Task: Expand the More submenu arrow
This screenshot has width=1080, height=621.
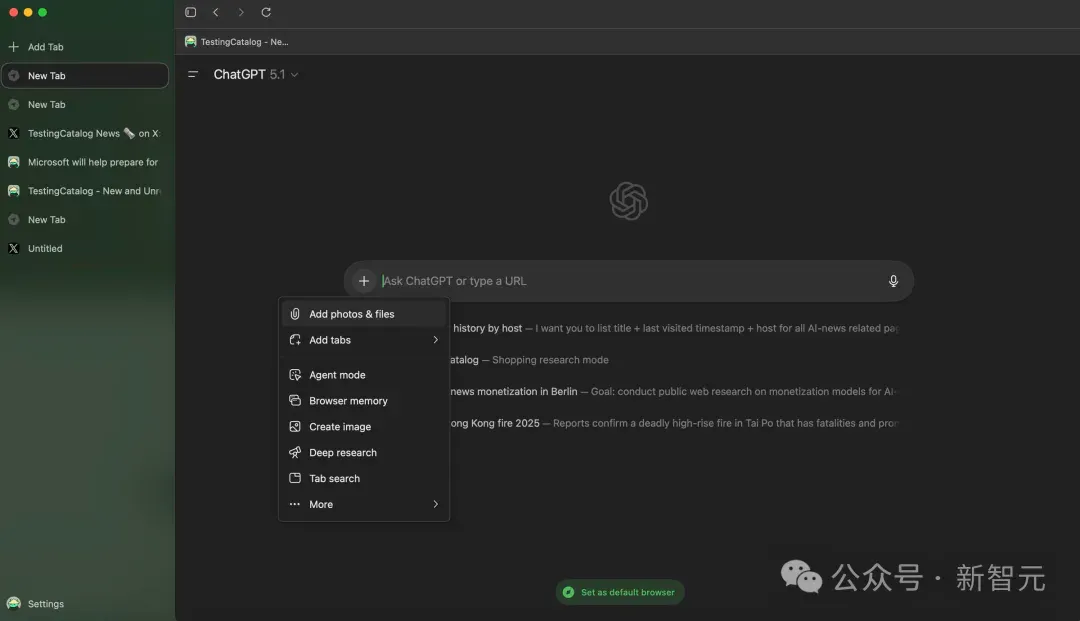Action: (x=435, y=505)
